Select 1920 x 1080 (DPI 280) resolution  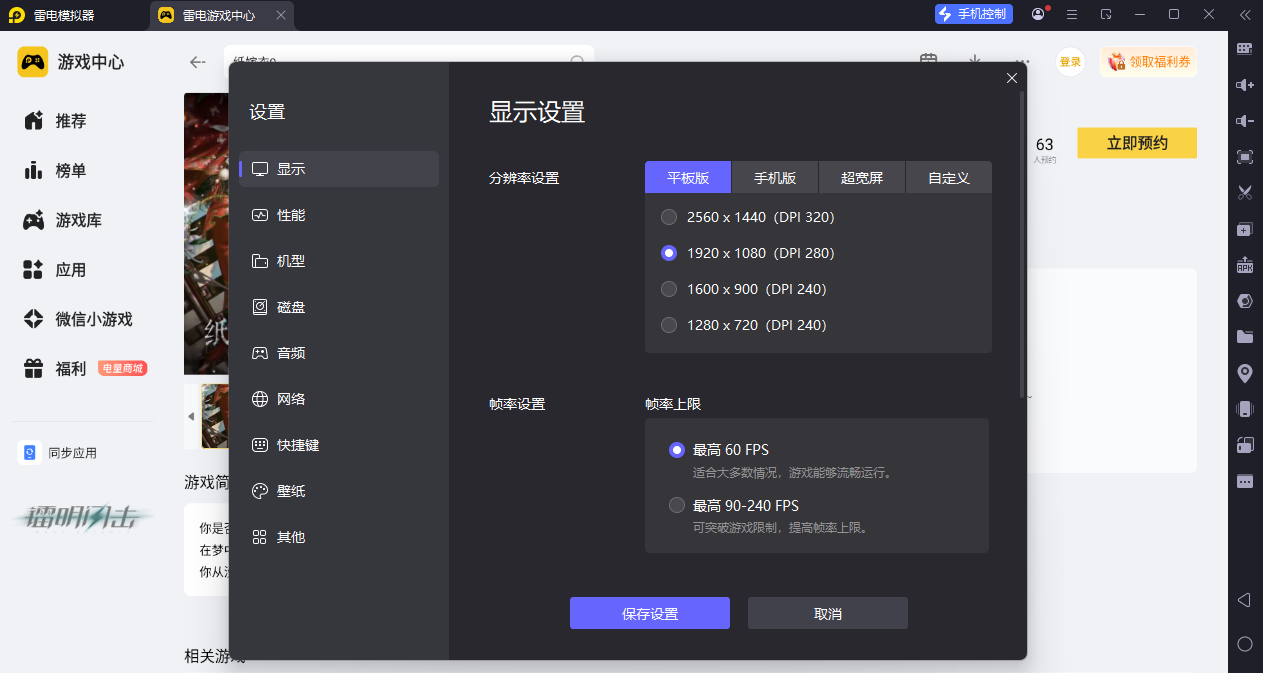coord(748,253)
